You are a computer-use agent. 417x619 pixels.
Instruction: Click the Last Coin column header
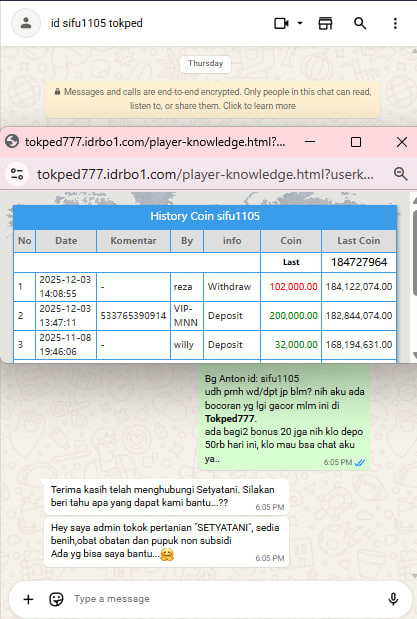(359, 240)
